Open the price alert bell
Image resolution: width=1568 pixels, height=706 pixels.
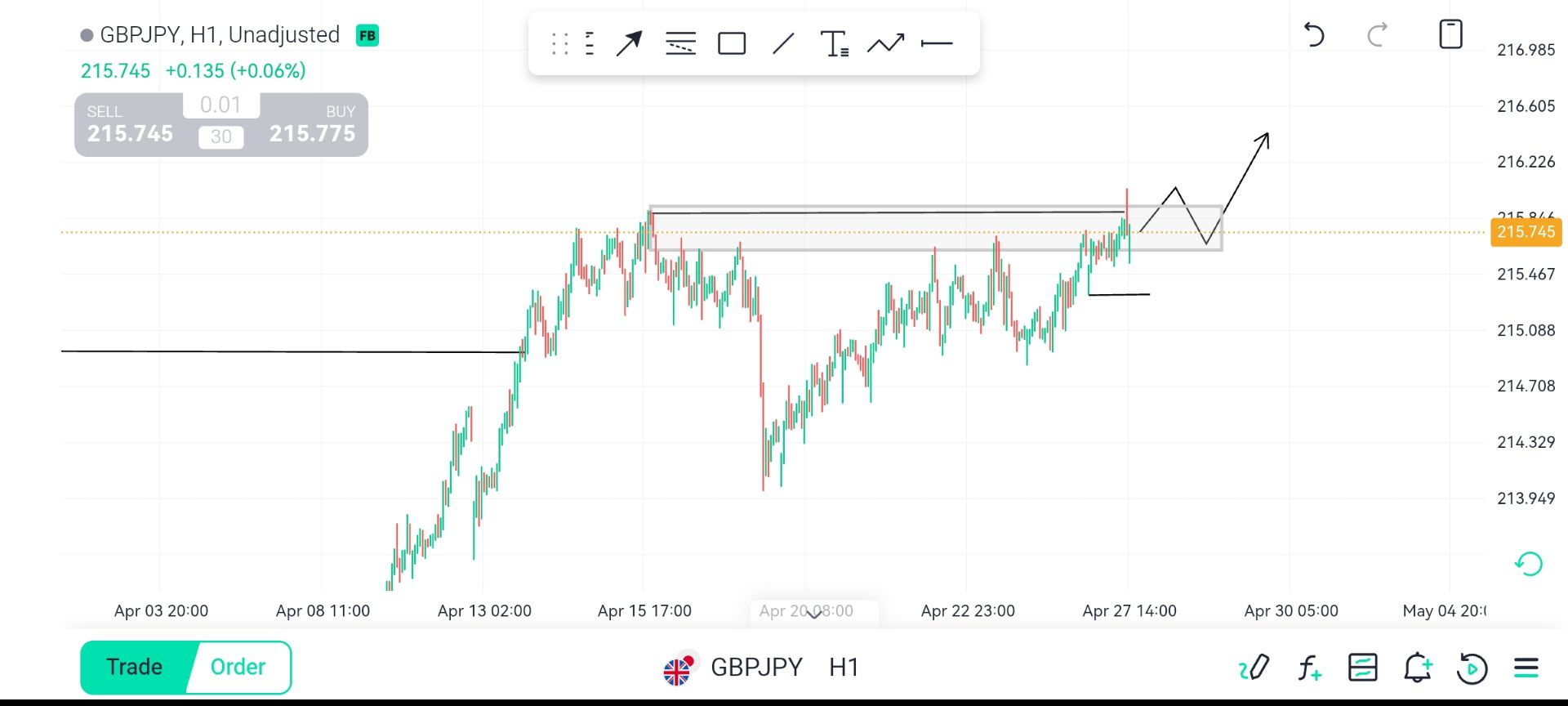tap(1418, 668)
